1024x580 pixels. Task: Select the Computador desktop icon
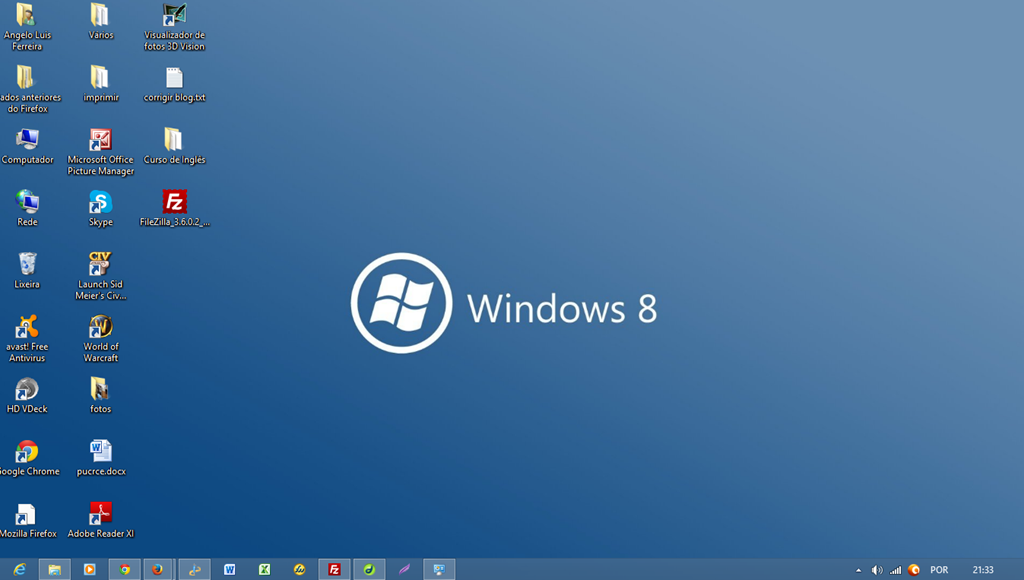27,146
